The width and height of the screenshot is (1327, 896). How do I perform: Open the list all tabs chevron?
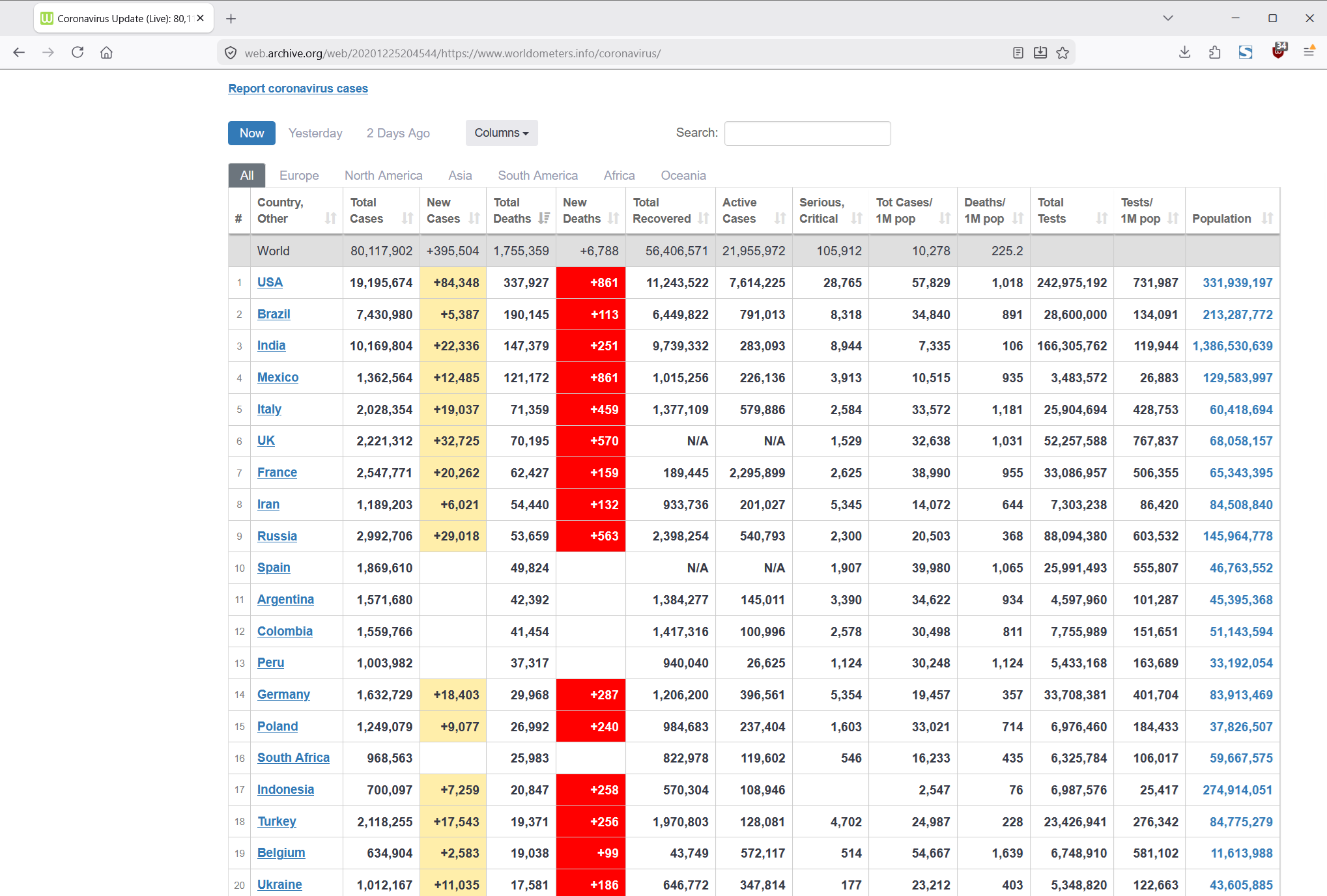click(x=1167, y=18)
